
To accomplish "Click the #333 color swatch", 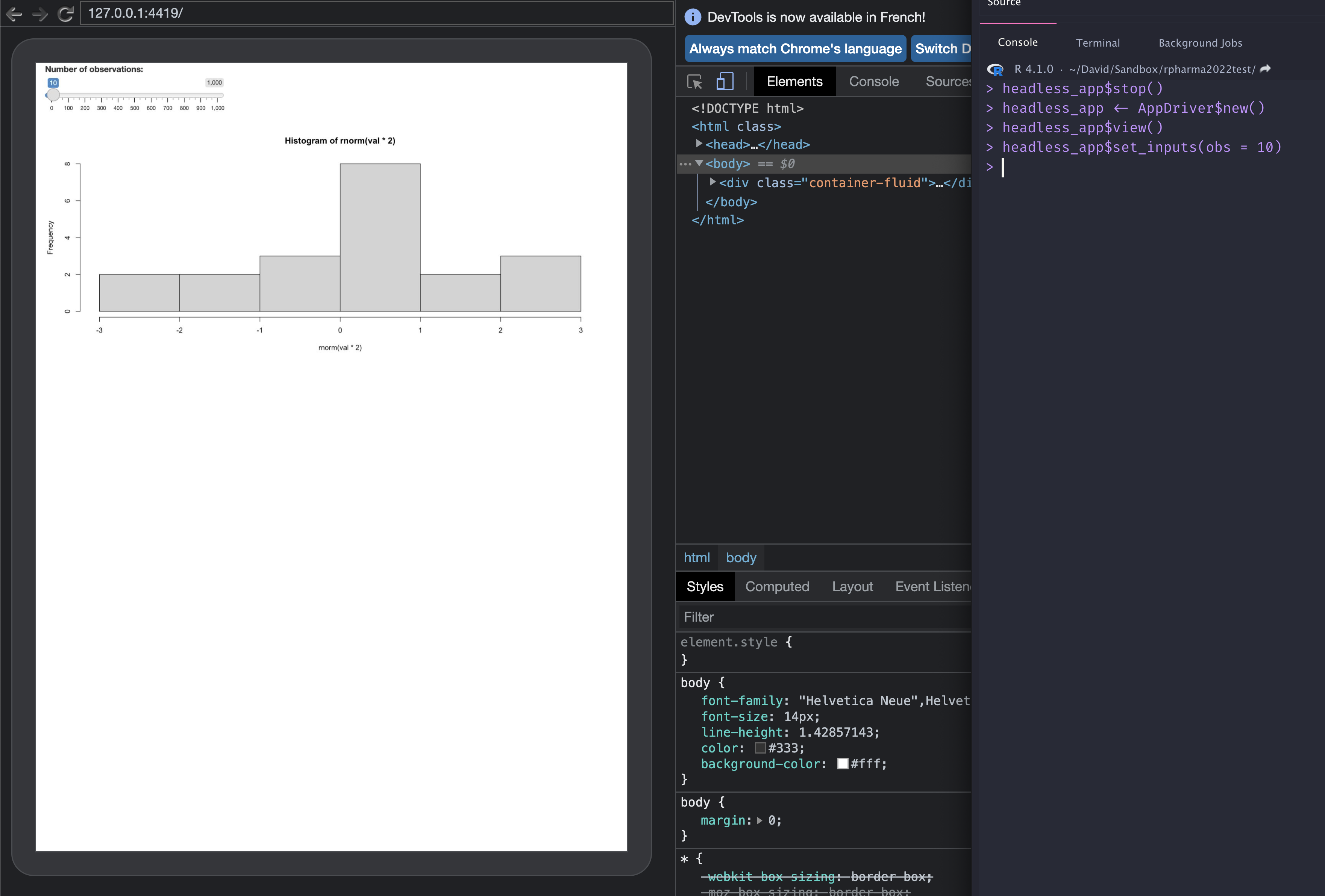I will [761, 748].
